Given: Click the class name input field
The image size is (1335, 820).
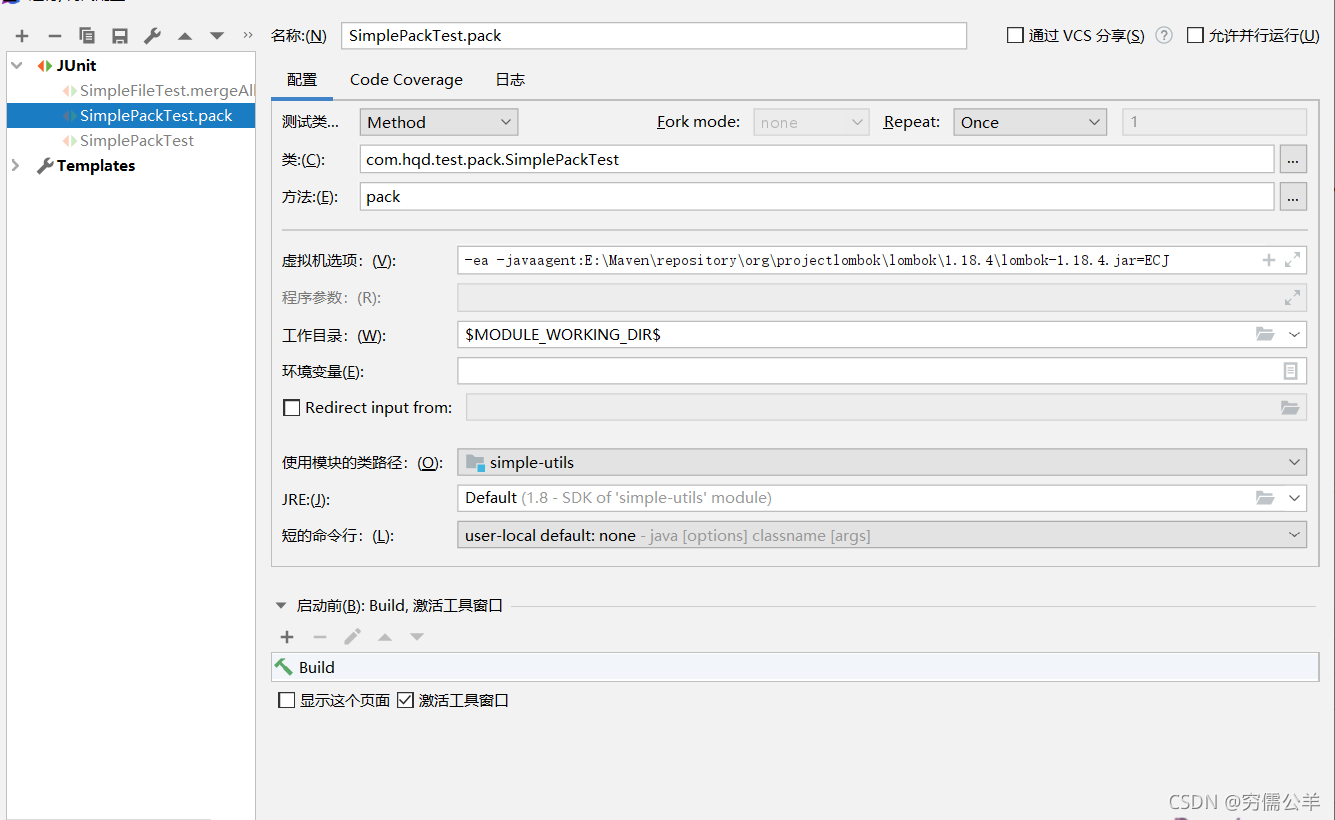Looking at the screenshot, I should [817, 159].
